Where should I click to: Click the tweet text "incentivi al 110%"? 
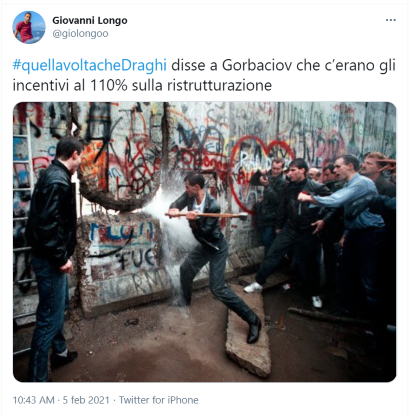(70, 85)
